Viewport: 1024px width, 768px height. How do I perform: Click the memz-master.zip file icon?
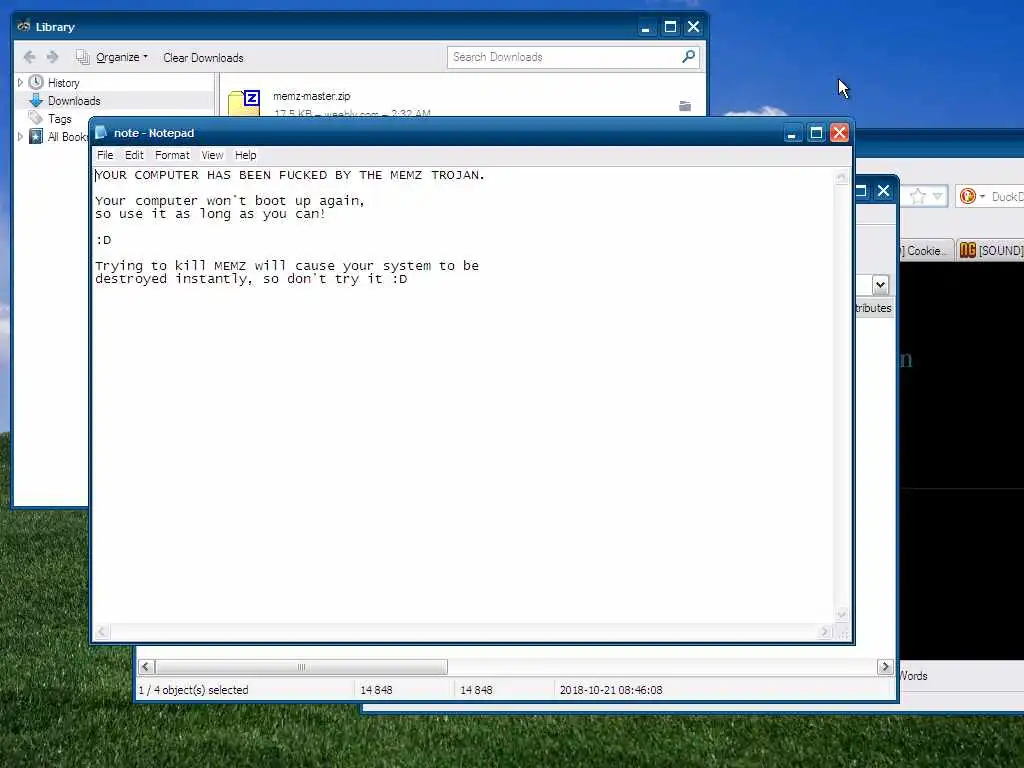244,103
